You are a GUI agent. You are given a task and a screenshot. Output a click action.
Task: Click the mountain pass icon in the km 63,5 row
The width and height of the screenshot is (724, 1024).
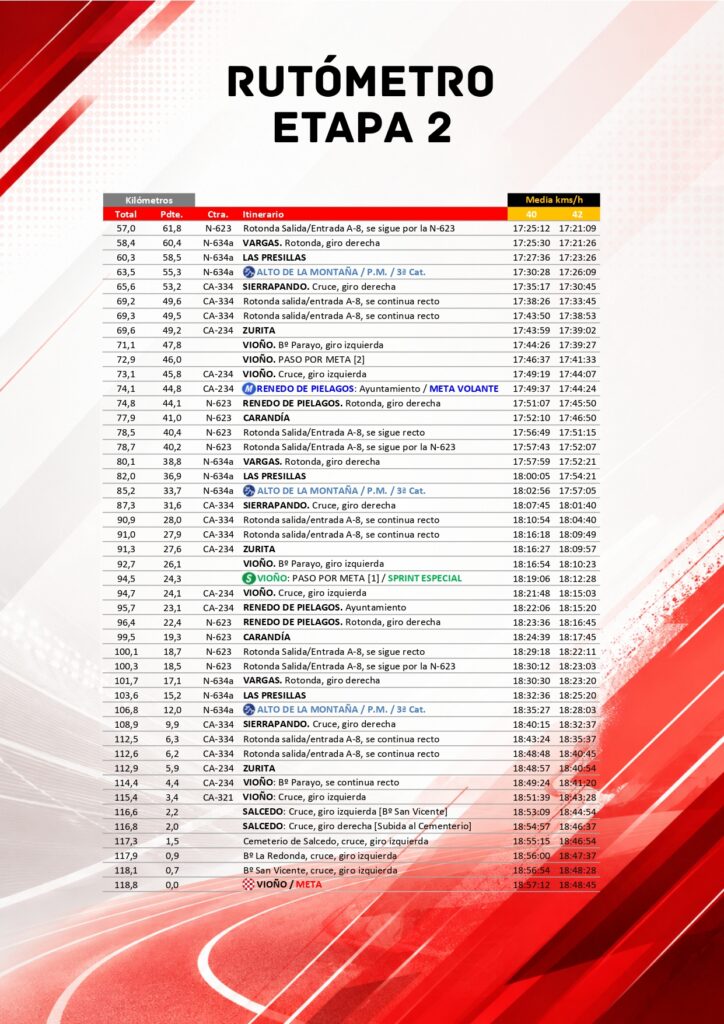point(248,272)
